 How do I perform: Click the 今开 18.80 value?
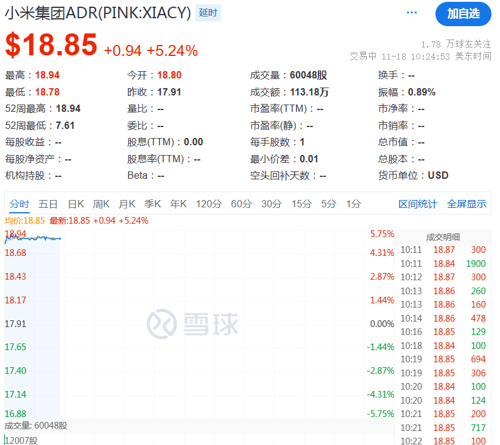point(169,75)
